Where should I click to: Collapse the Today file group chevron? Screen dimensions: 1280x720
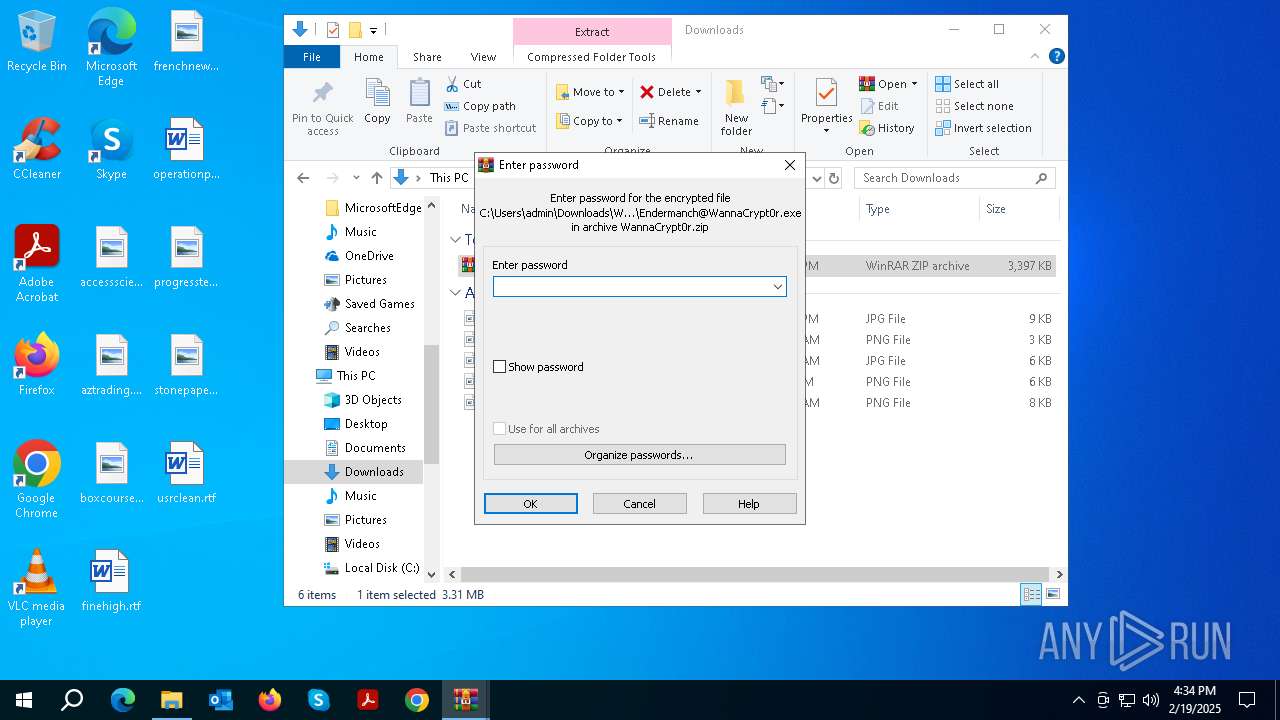pos(455,240)
